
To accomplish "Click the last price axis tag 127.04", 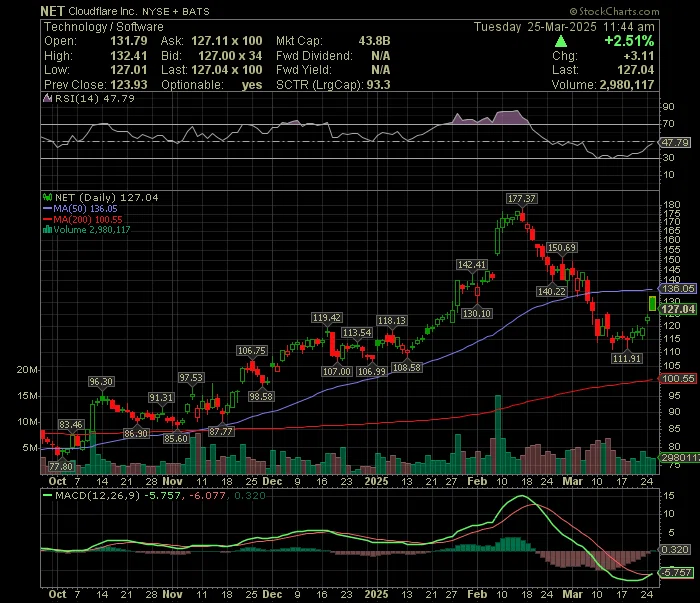I will [678, 309].
